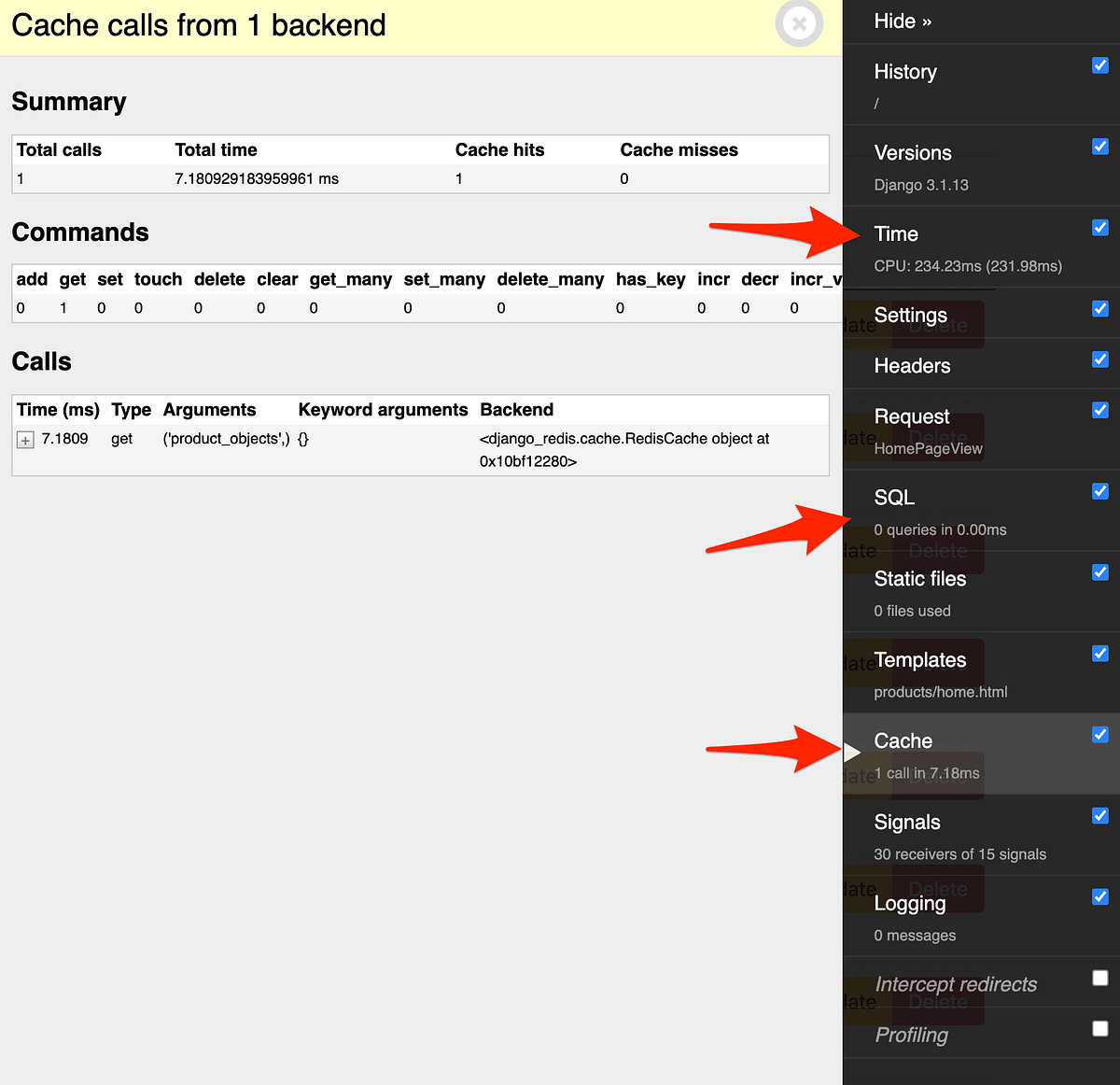Enable the Intercept redirects checkbox
Image resolution: width=1120 pixels, height=1085 pixels.
[1099, 978]
